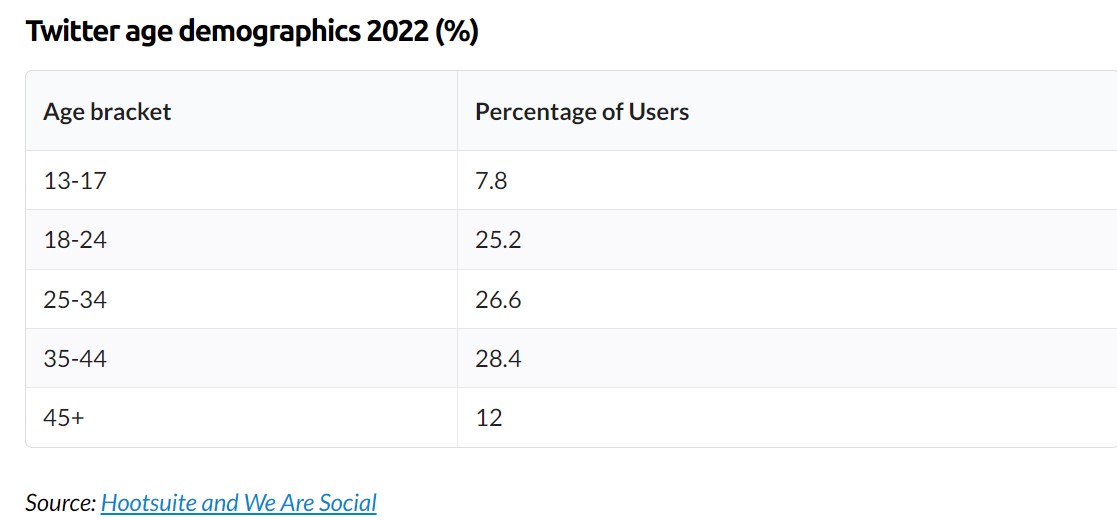Select the 45+ age bracket cell
Image resolution: width=1117 pixels, height=520 pixels.
pos(64,417)
